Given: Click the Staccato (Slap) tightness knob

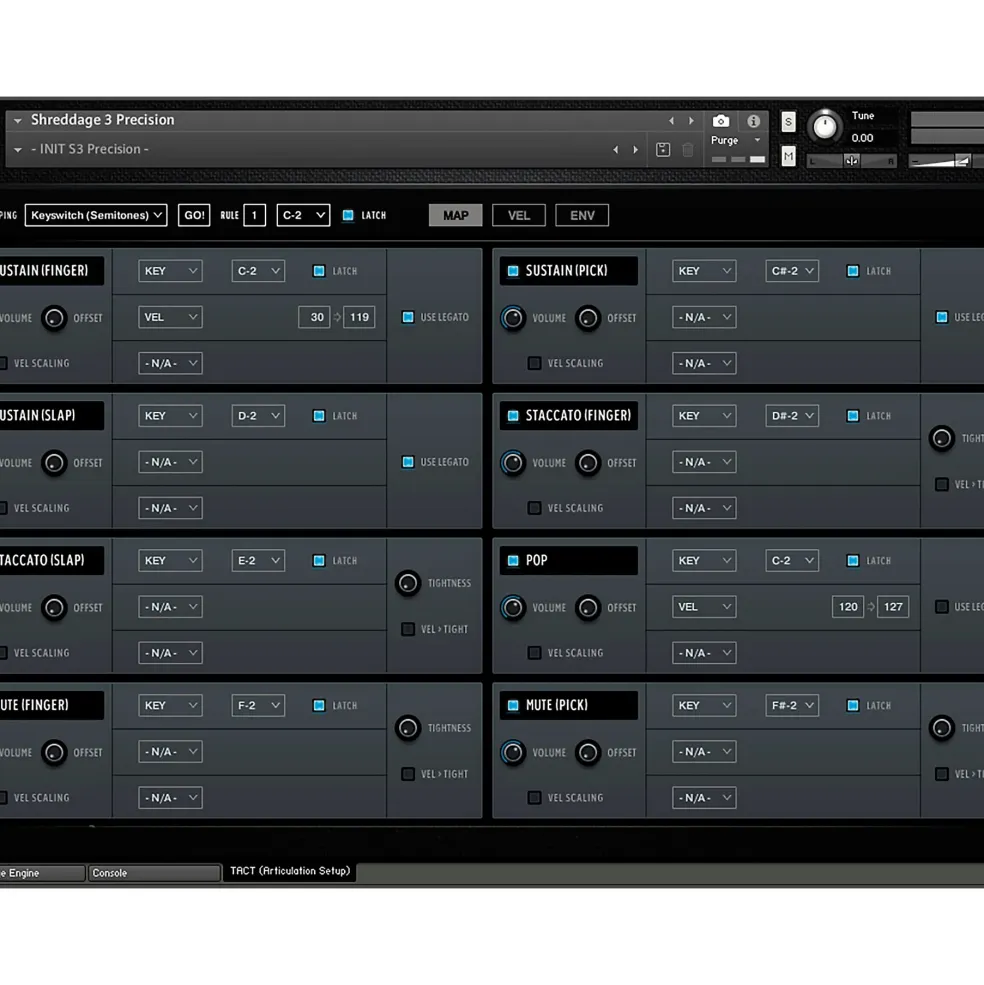Looking at the screenshot, I should (x=408, y=583).
